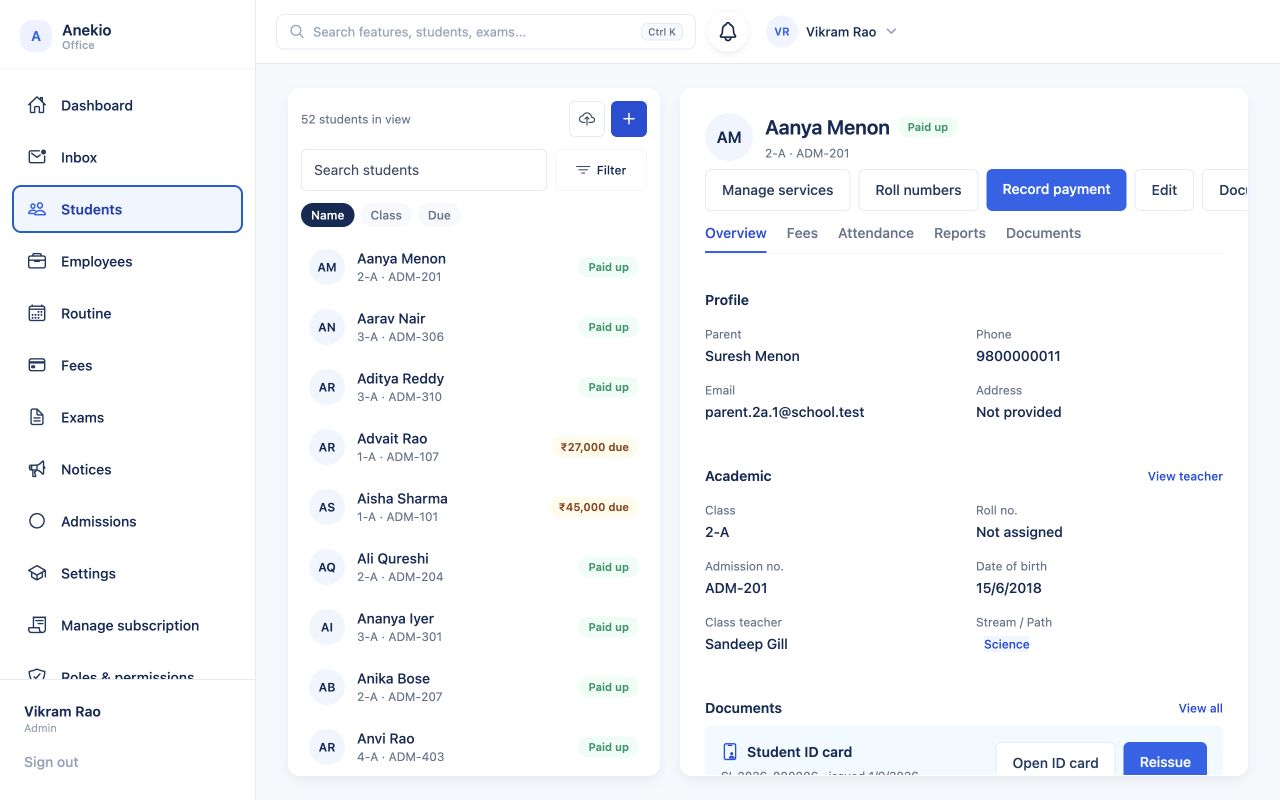Click Record payment button
The height and width of the screenshot is (800, 1280).
(1056, 190)
